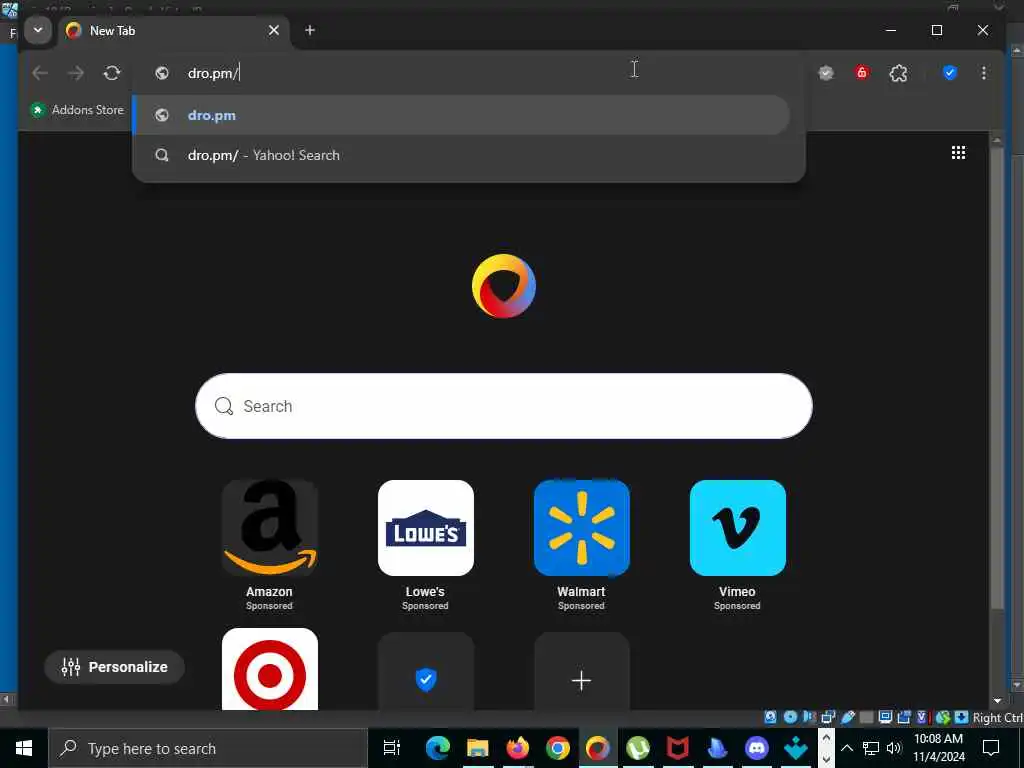The width and height of the screenshot is (1024, 768).
Task: Open the blue shield shortcut tile
Action: (426, 673)
